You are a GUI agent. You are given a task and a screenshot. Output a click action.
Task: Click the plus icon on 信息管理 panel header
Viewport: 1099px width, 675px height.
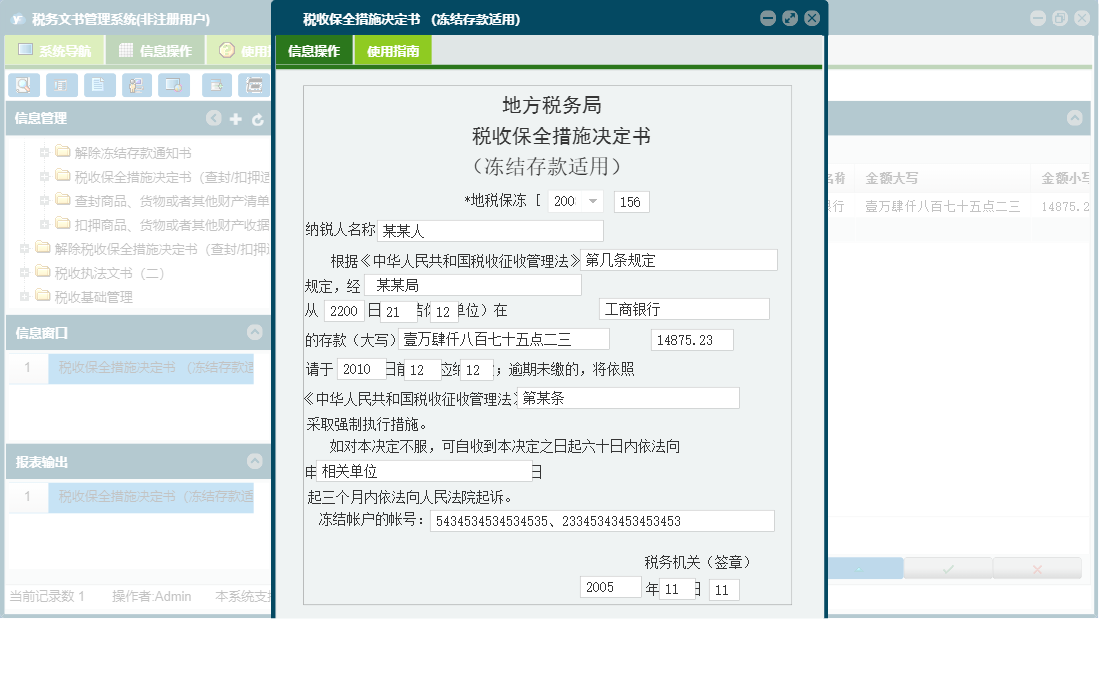tap(235, 118)
